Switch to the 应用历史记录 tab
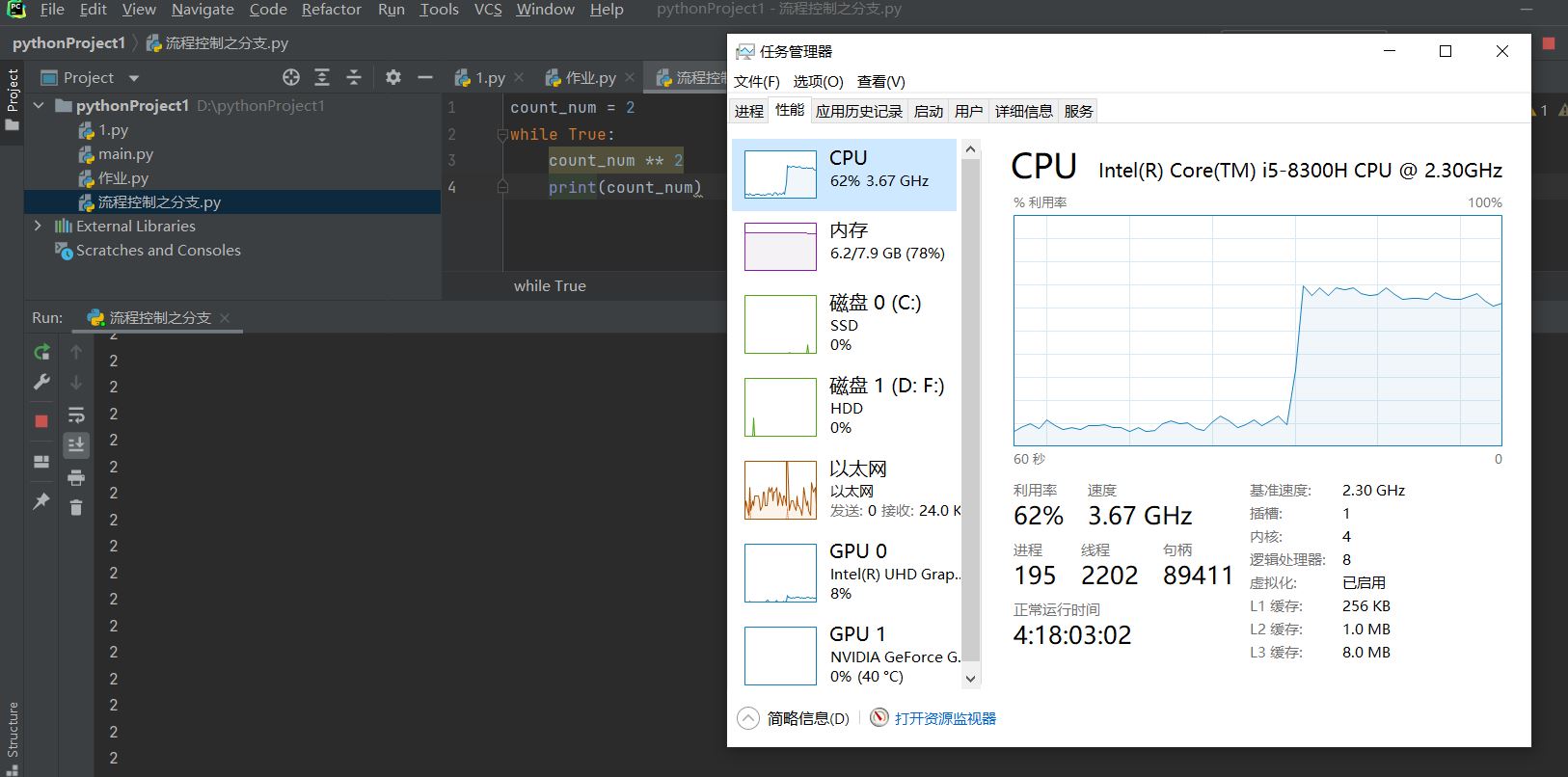 coord(859,111)
